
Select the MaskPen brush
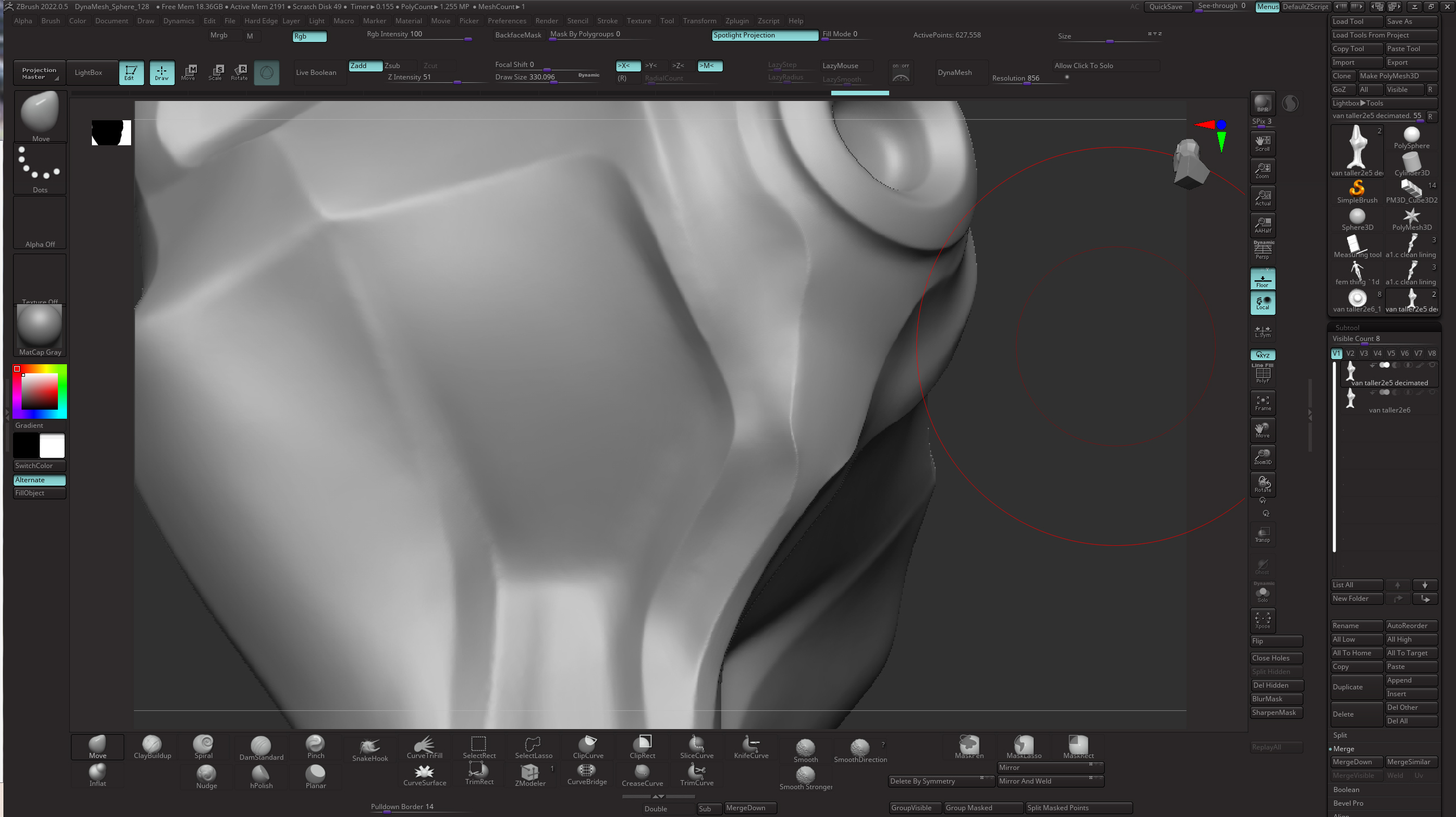(969, 747)
